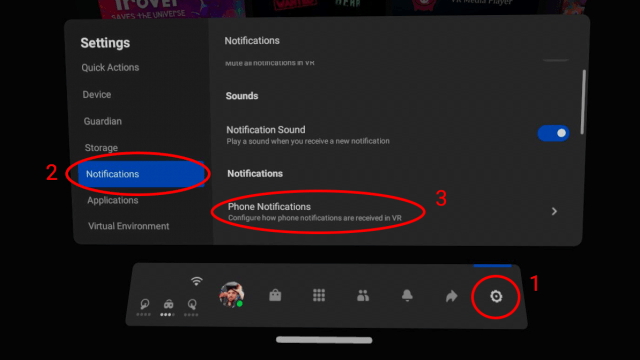The height and width of the screenshot is (360, 640).
Task: Select Virtual Environment in sidebar
Action: (x=129, y=226)
